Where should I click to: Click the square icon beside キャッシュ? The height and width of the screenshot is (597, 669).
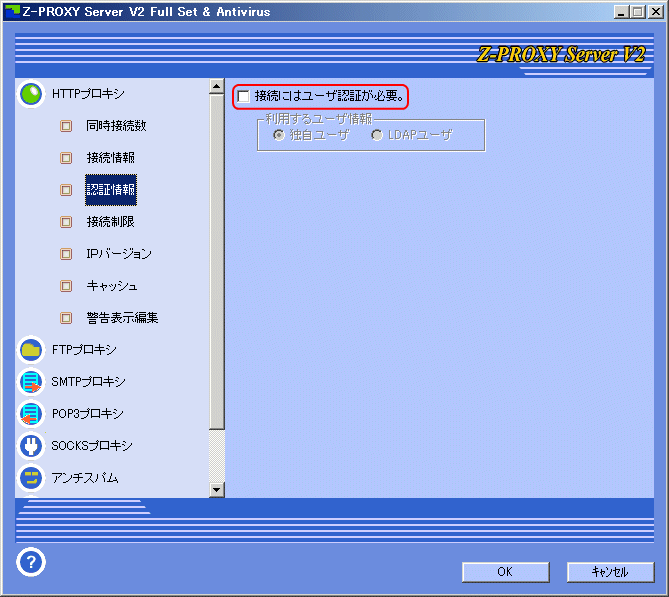point(66,286)
